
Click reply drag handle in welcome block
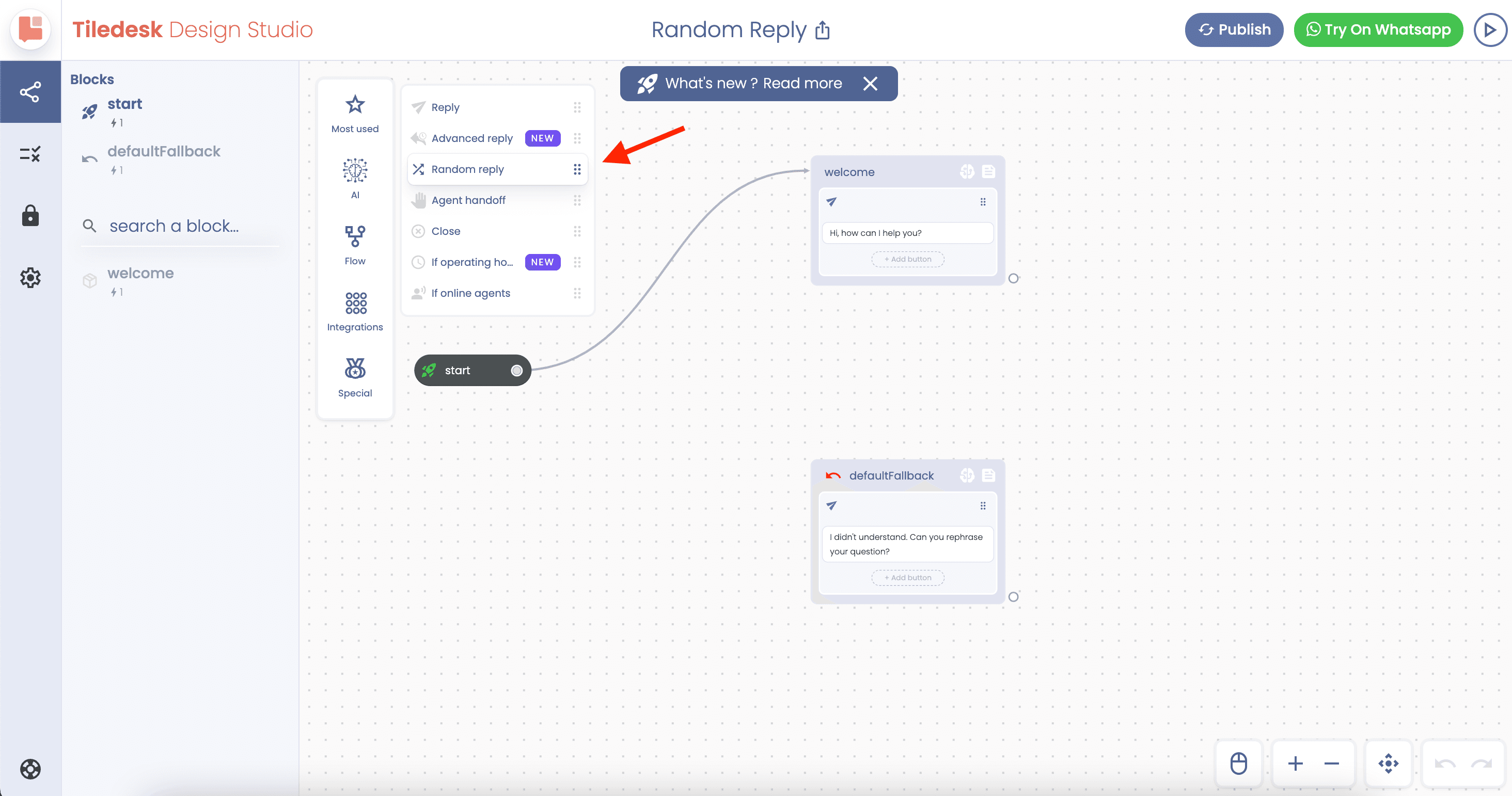point(983,202)
